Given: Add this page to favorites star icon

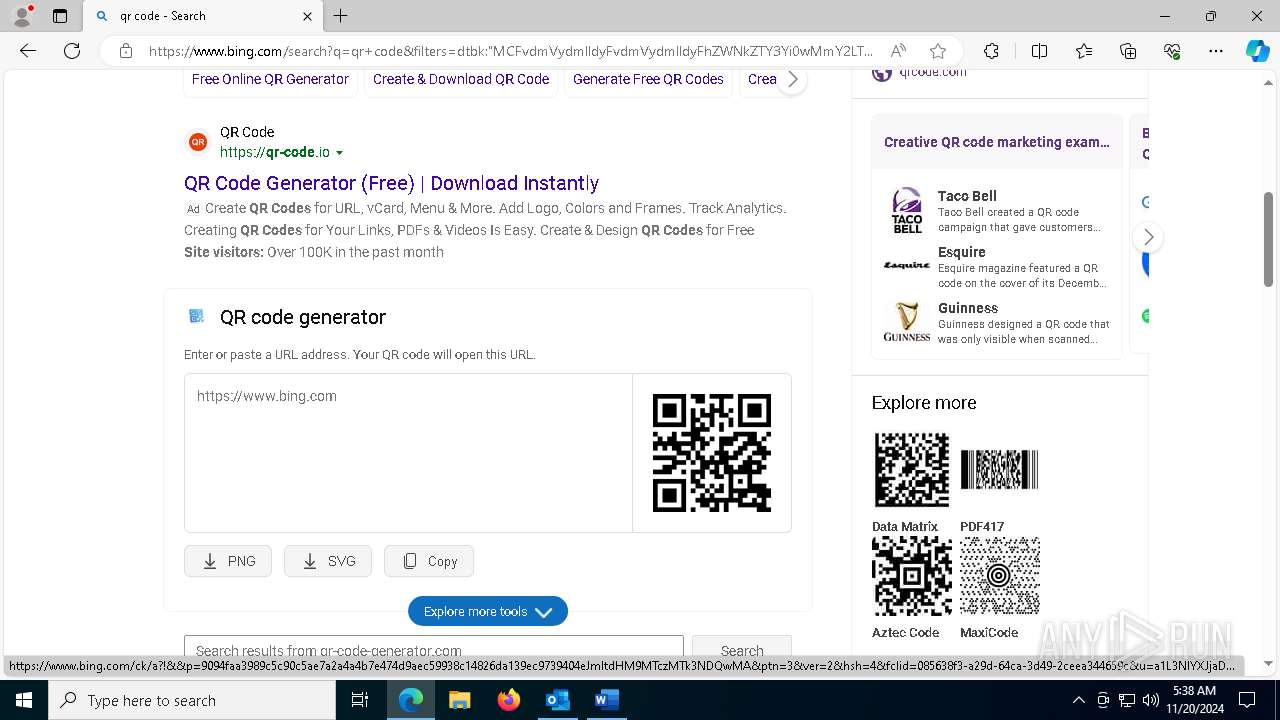Looking at the screenshot, I should point(937,51).
